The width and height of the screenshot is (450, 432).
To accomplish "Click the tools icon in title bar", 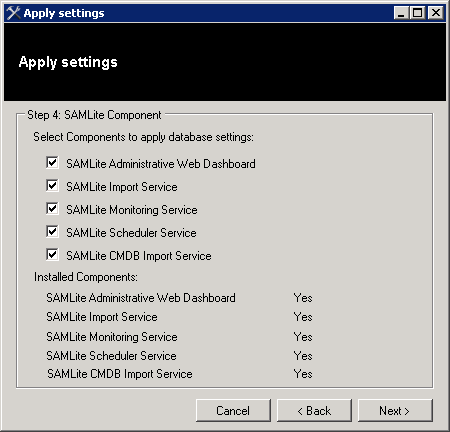I will 13,13.
